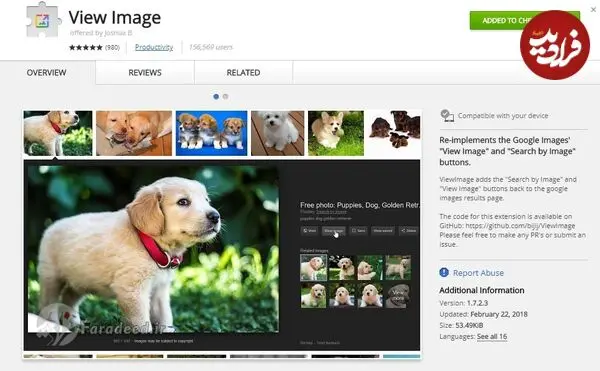Click the (980) ratings count

112,47
